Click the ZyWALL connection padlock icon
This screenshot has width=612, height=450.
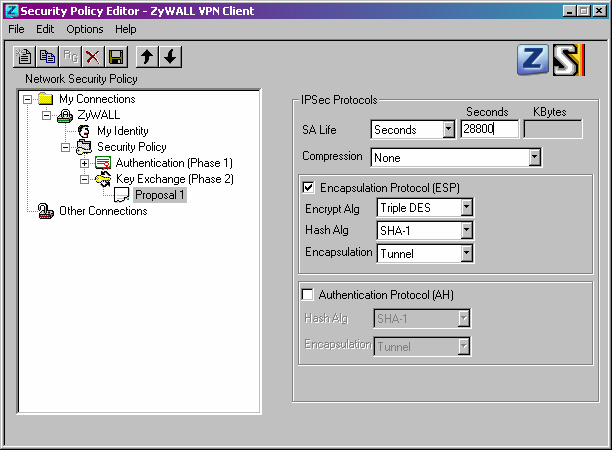65,115
